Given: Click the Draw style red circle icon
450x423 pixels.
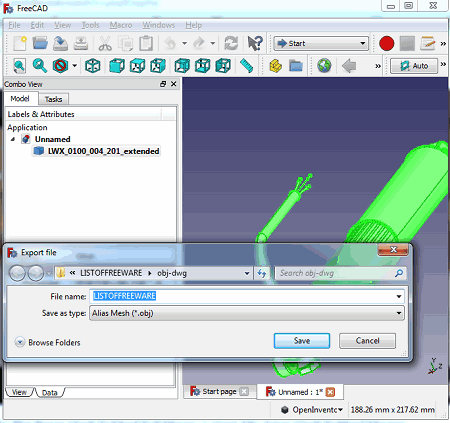Looking at the screenshot, I should [60, 66].
